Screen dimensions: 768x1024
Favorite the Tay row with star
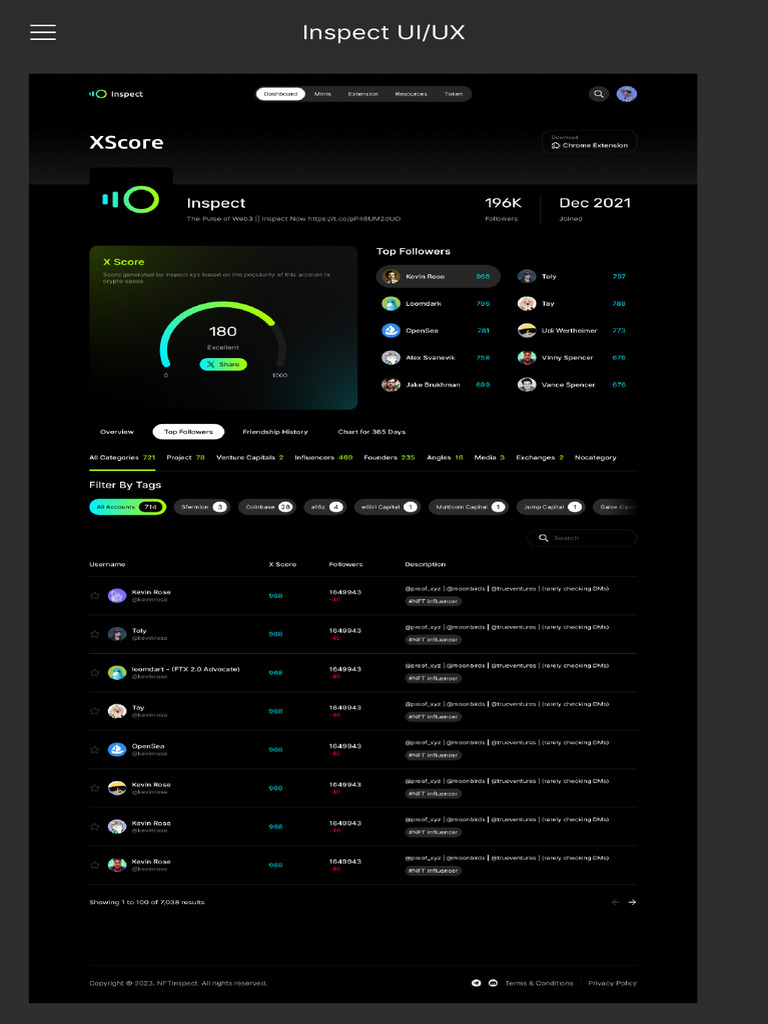[95, 711]
